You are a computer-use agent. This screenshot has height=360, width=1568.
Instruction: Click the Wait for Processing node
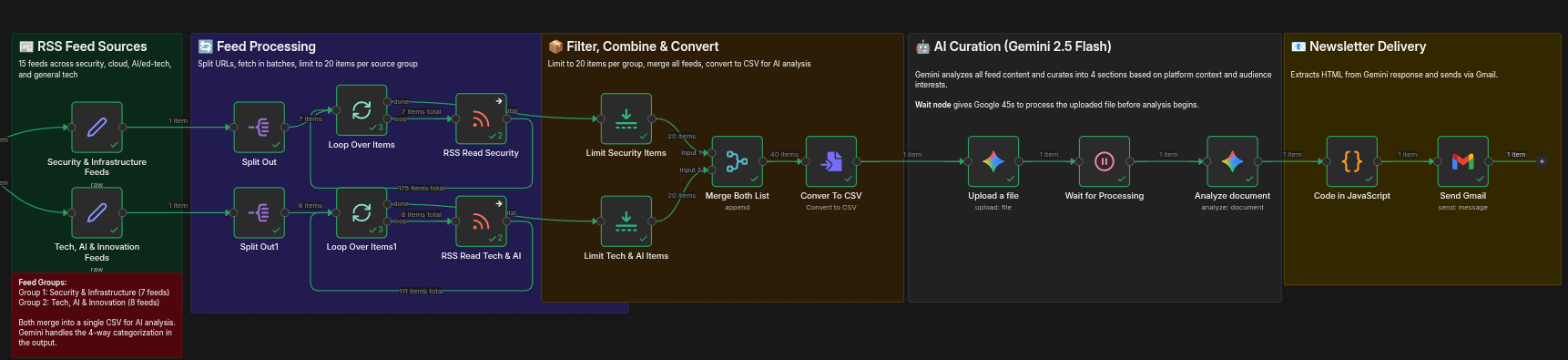pyautogui.click(x=1105, y=161)
